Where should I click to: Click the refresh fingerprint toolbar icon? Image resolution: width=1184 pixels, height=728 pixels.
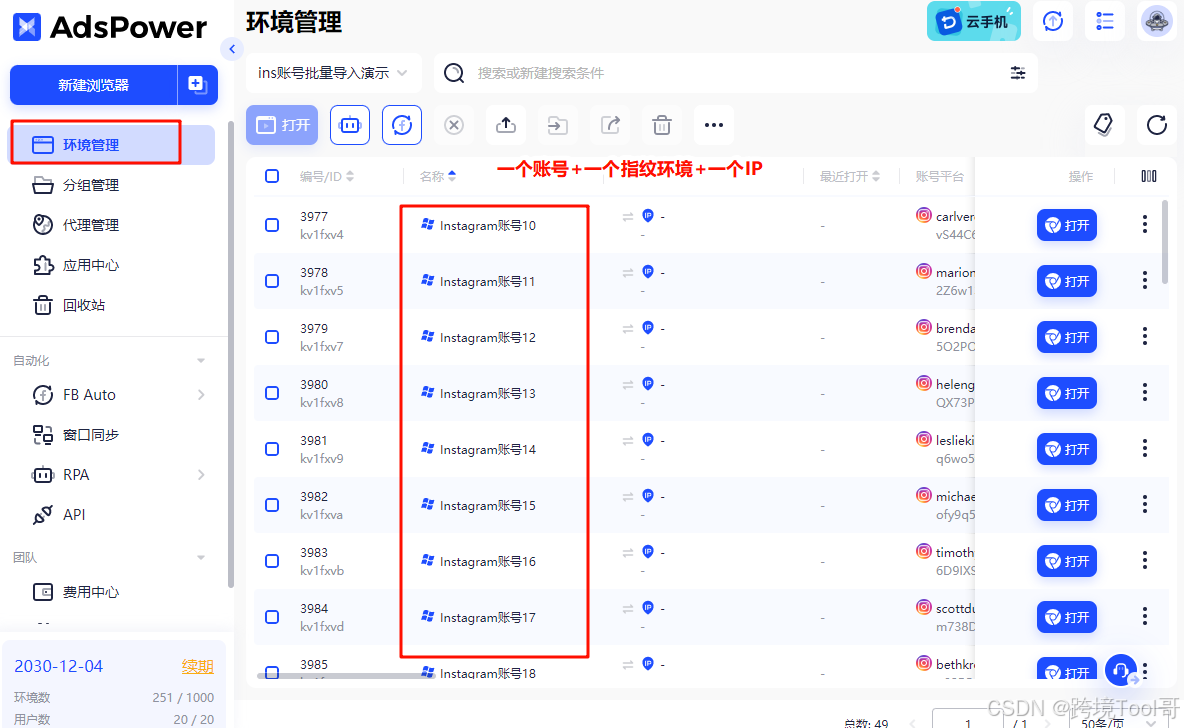pyautogui.click(x=402, y=125)
